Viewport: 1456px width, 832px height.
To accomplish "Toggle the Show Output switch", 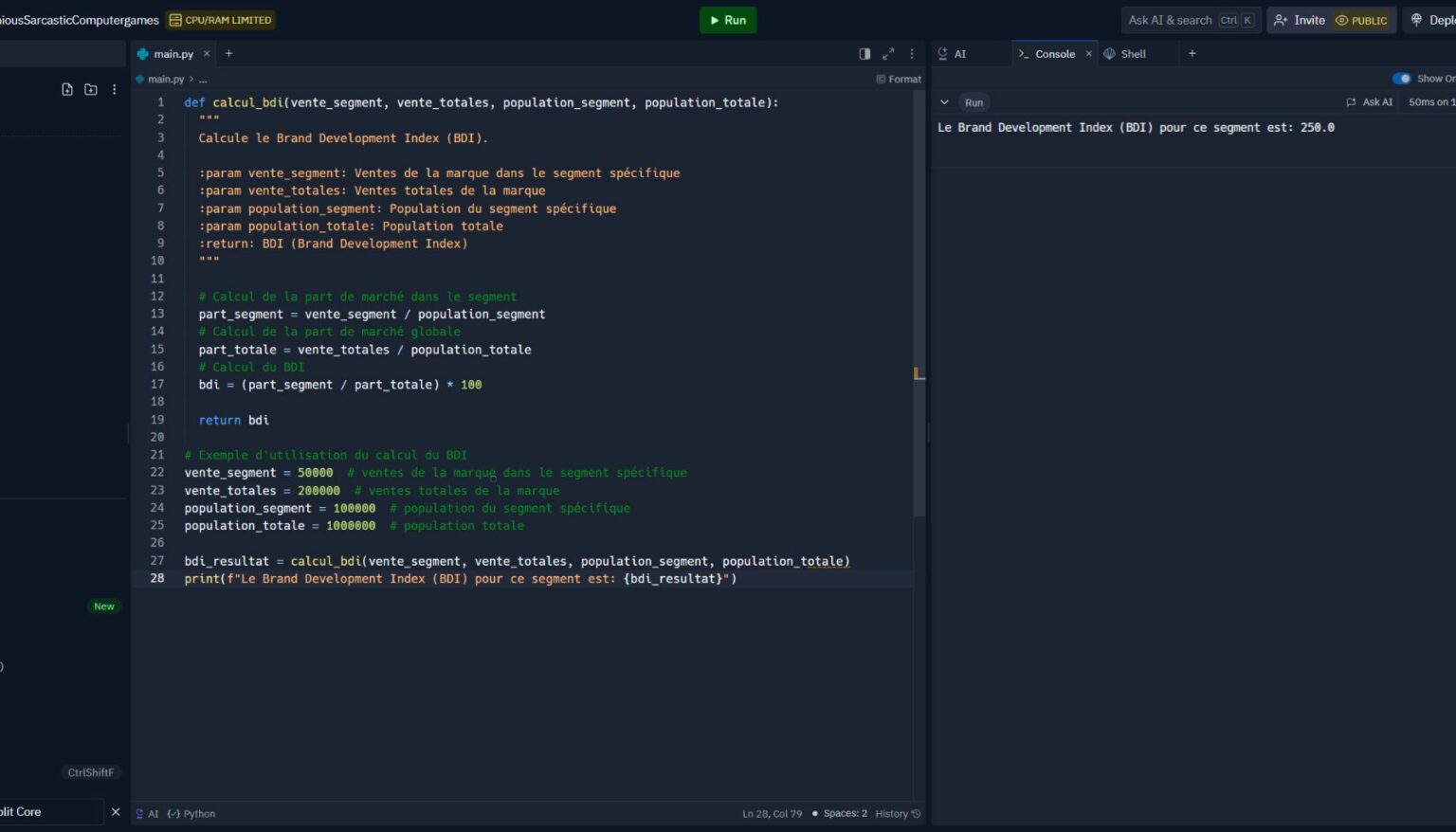I will tap(1403, 78).
